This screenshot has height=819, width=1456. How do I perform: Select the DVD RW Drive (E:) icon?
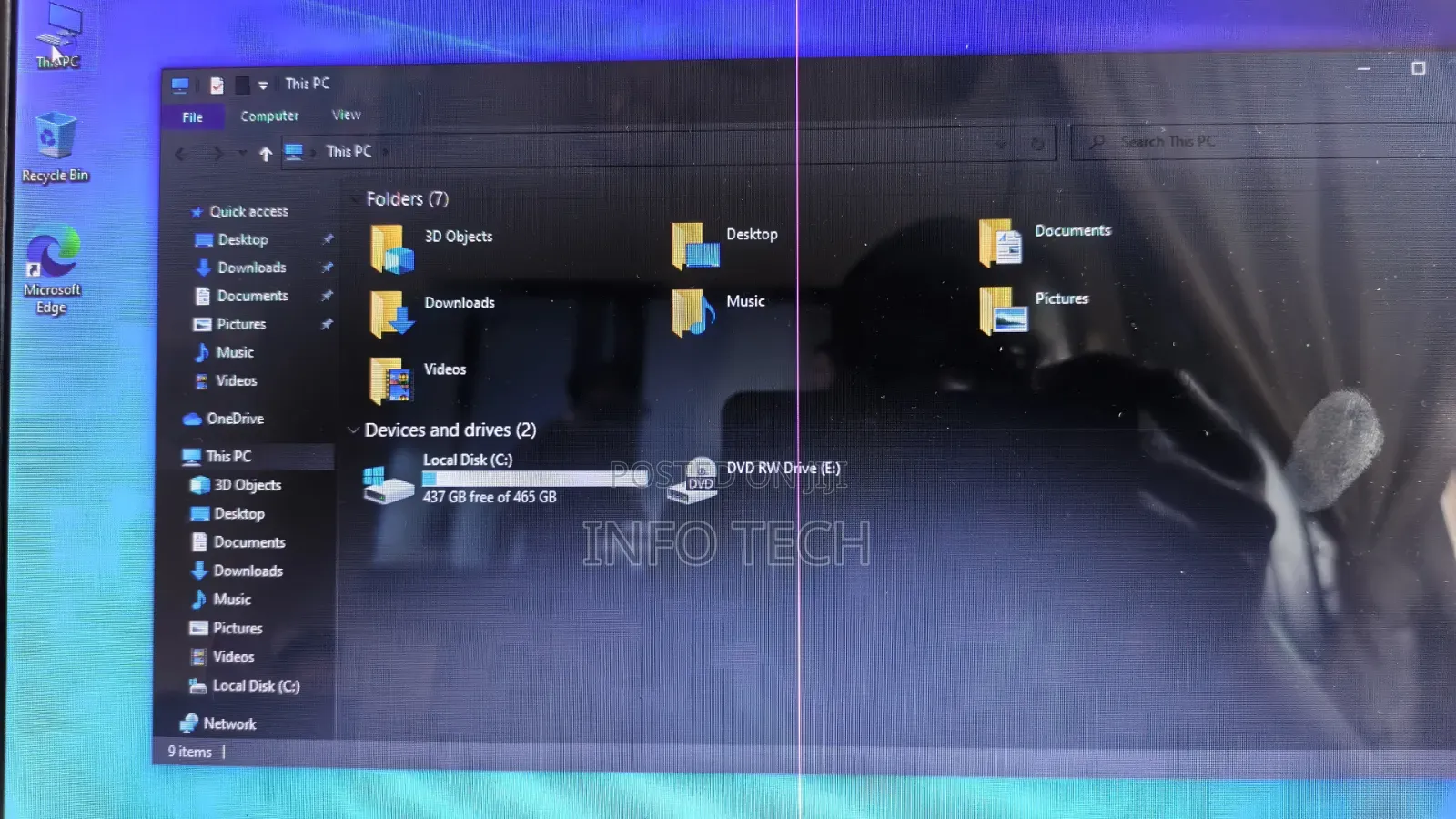pyautogui.click(x=693, y=480)
